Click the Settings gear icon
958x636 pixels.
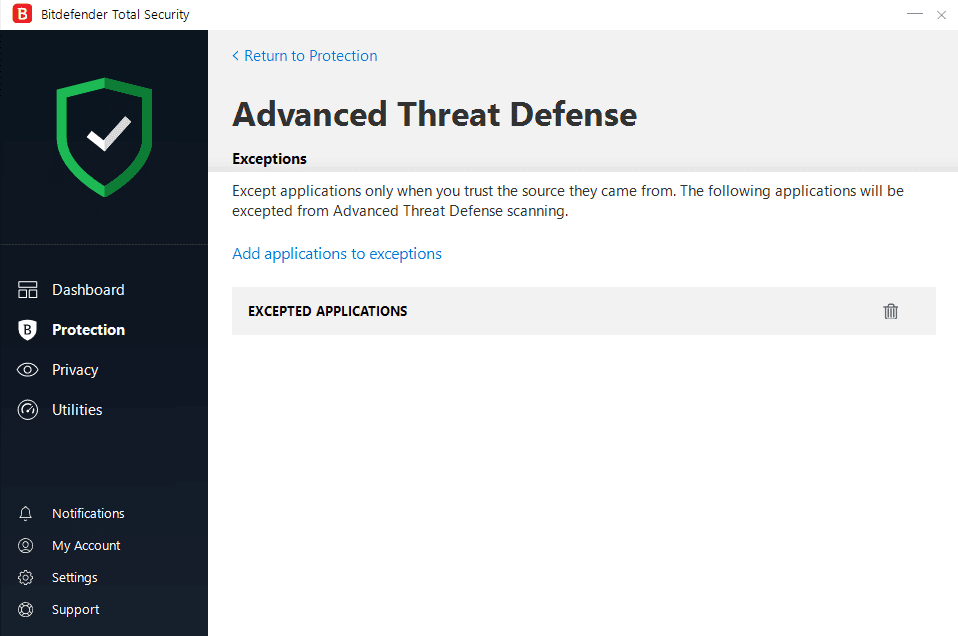pyautogui.click(x=26, y=578)
